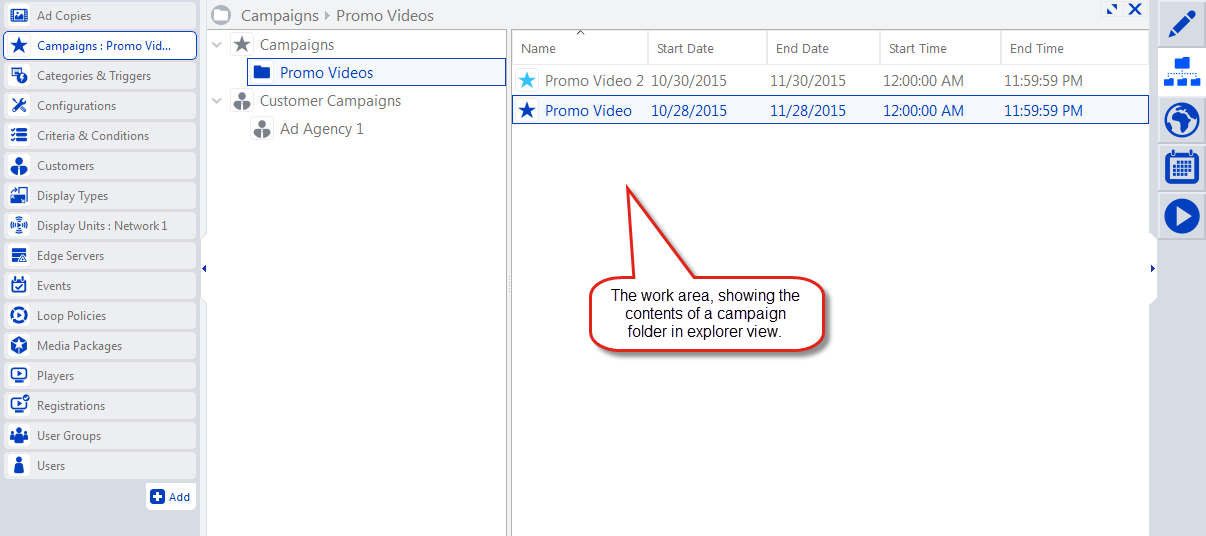Image resolution: width=1206 pixels, height=536 pixels.
Task: Click the blue play button icon
Action: click(1181, 215)
